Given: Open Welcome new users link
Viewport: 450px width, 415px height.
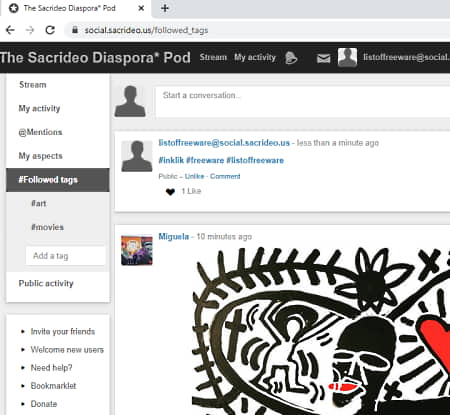Looking at the screenshot, I should click(67, 350).
